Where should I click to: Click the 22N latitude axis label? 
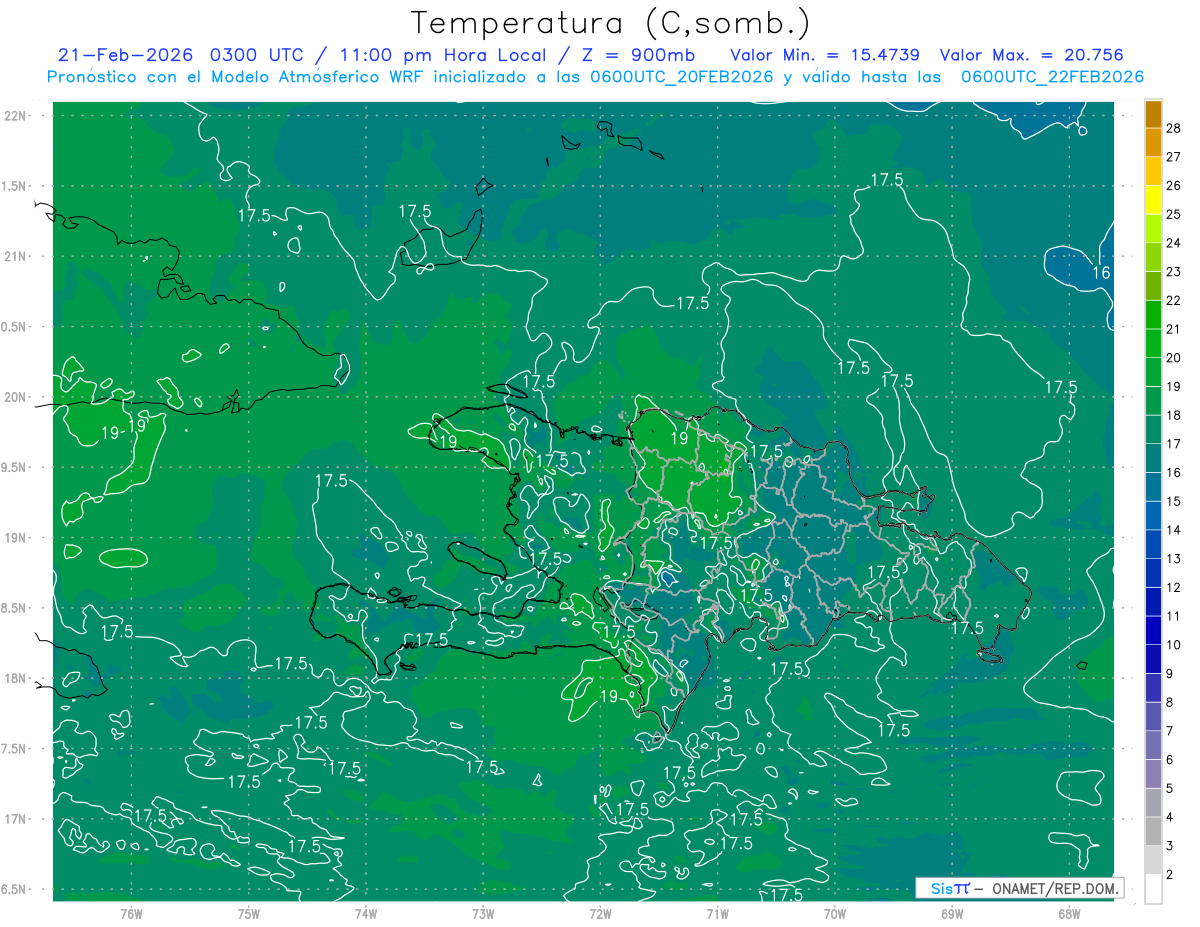pos(15,116)
